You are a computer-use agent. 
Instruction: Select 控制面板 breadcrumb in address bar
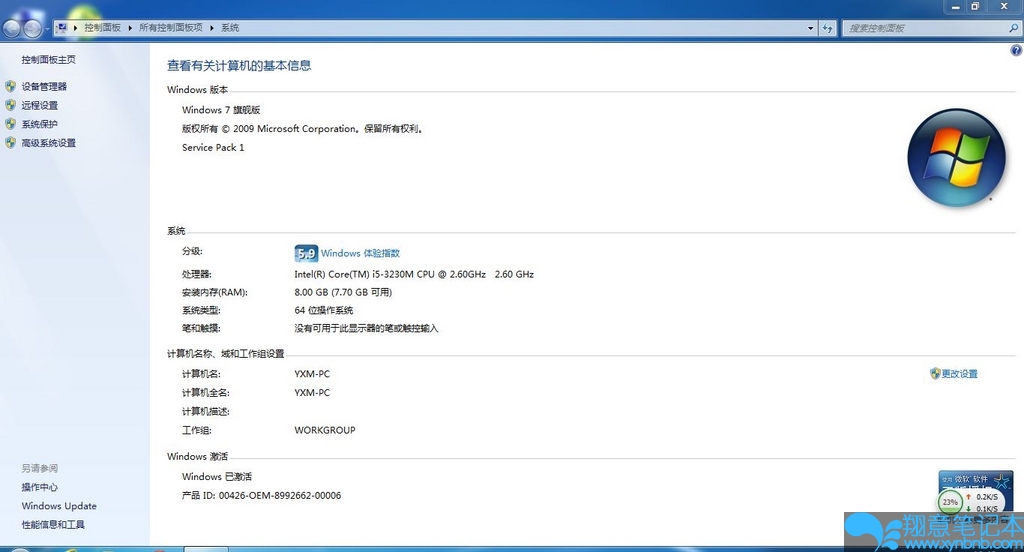click(x=103, y=28)
